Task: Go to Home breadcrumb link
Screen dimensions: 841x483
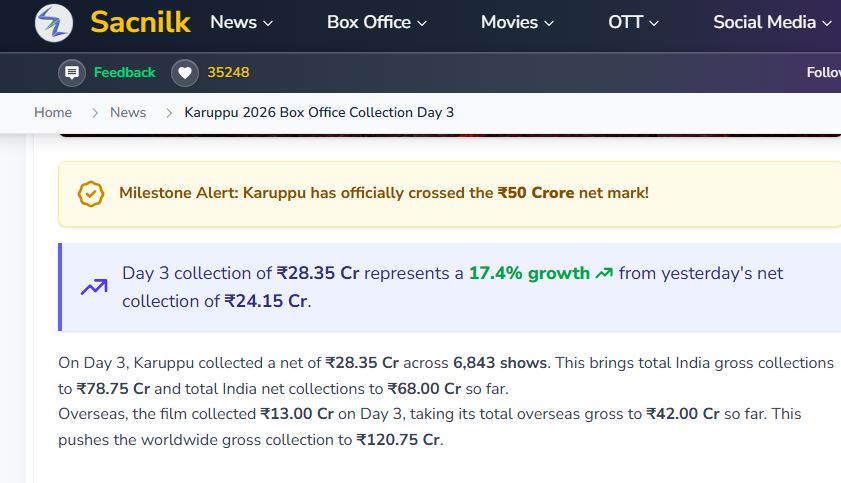Action: 53,113
